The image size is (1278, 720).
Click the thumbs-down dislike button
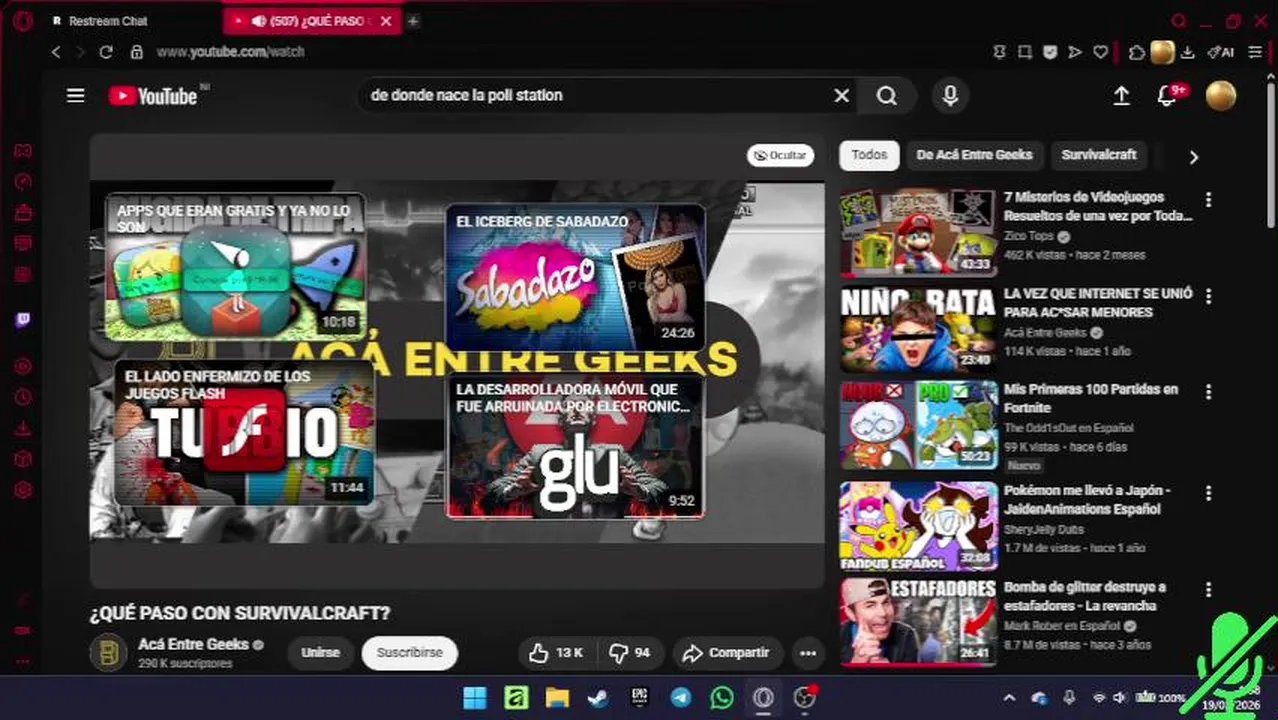click(630, 653)
